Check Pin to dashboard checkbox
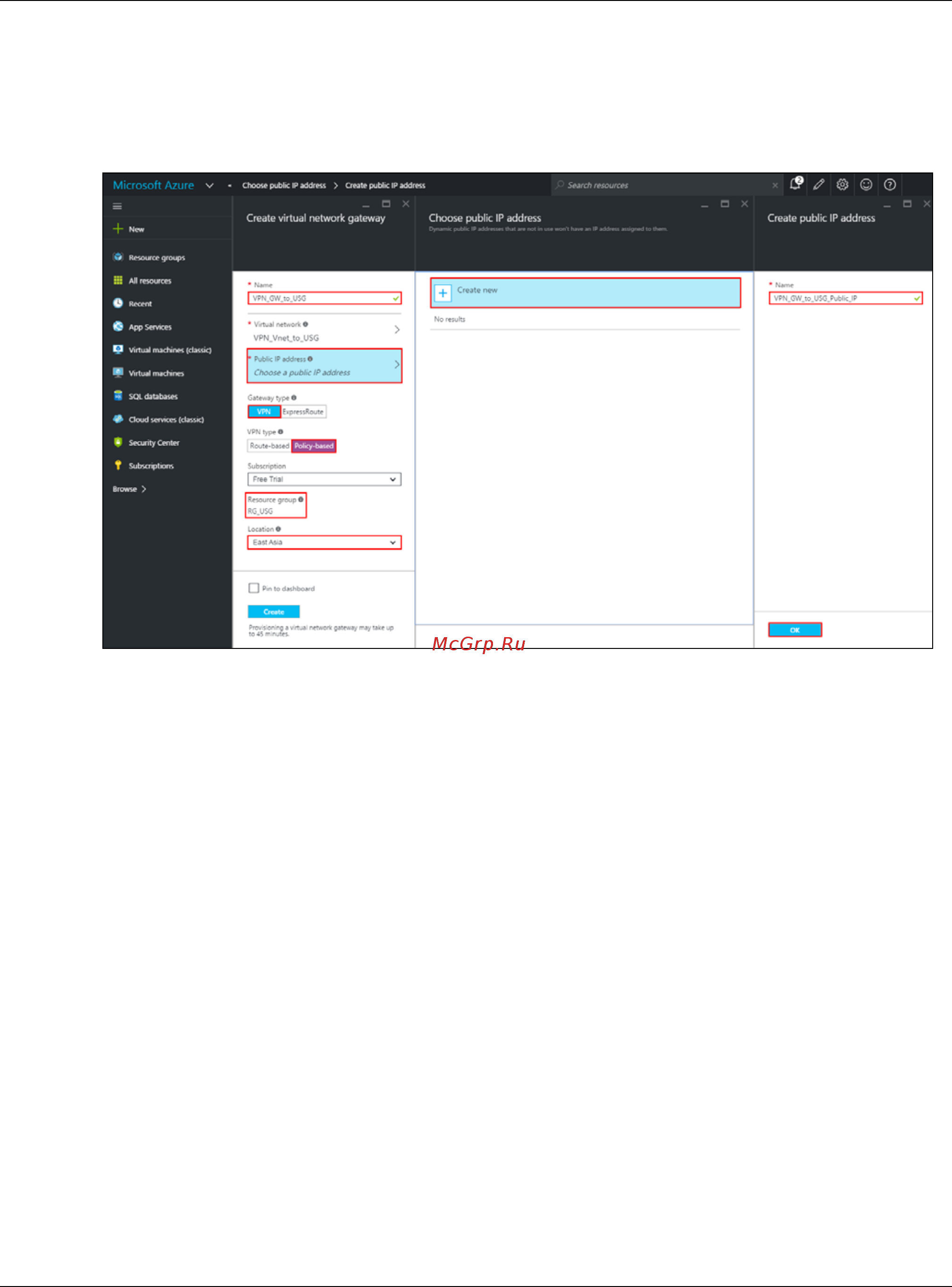 253,588
